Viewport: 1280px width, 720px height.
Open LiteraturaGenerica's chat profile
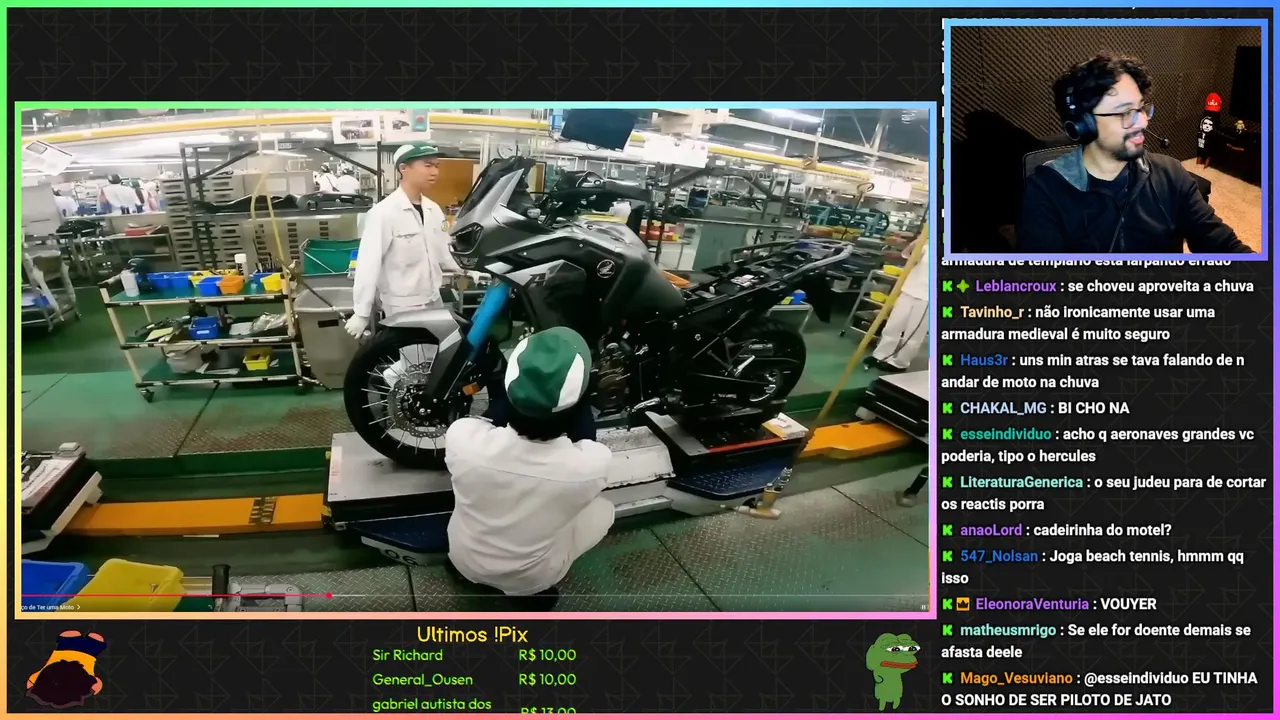click(1021, 482)
